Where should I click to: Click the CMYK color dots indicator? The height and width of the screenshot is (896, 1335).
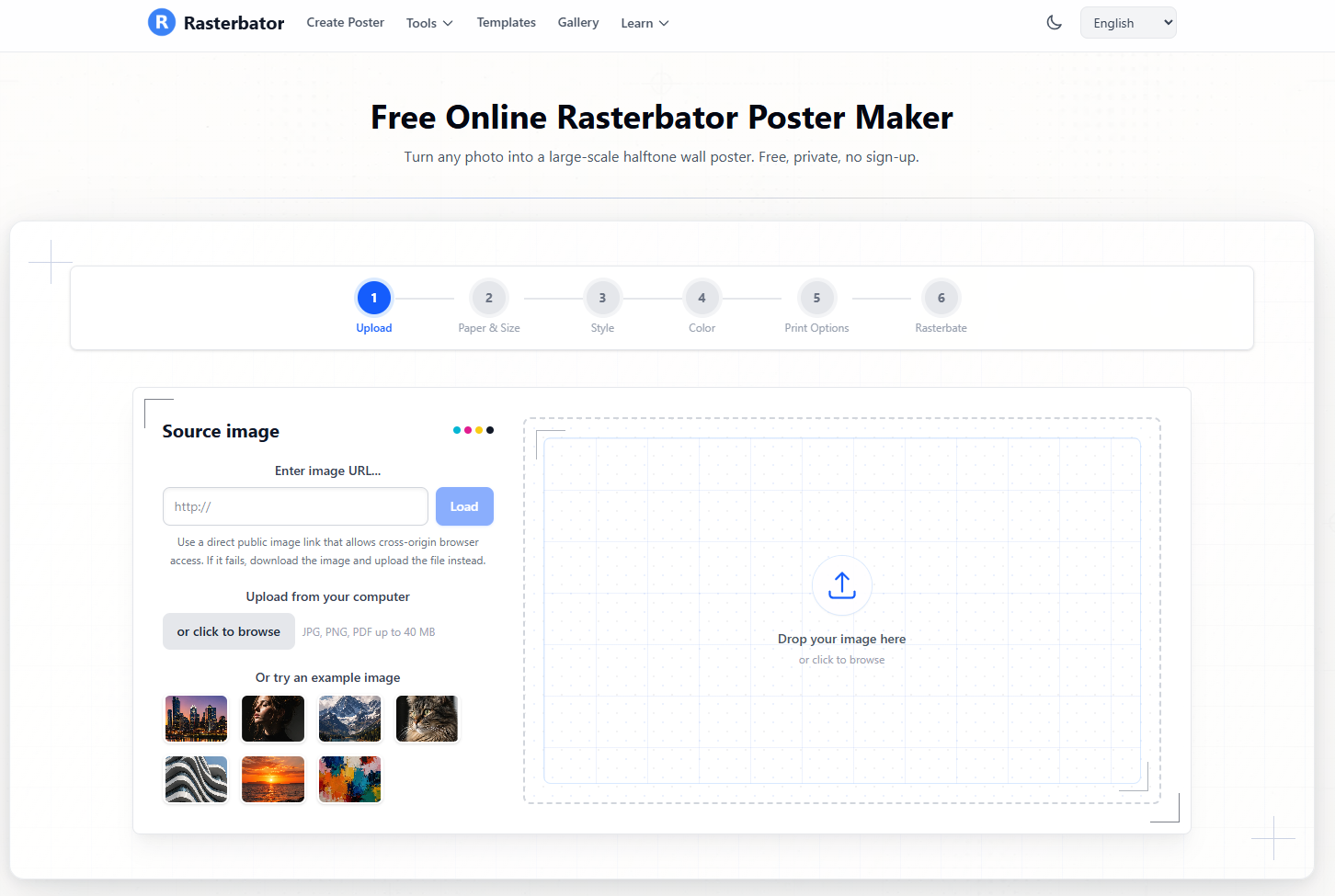point(474,430)
